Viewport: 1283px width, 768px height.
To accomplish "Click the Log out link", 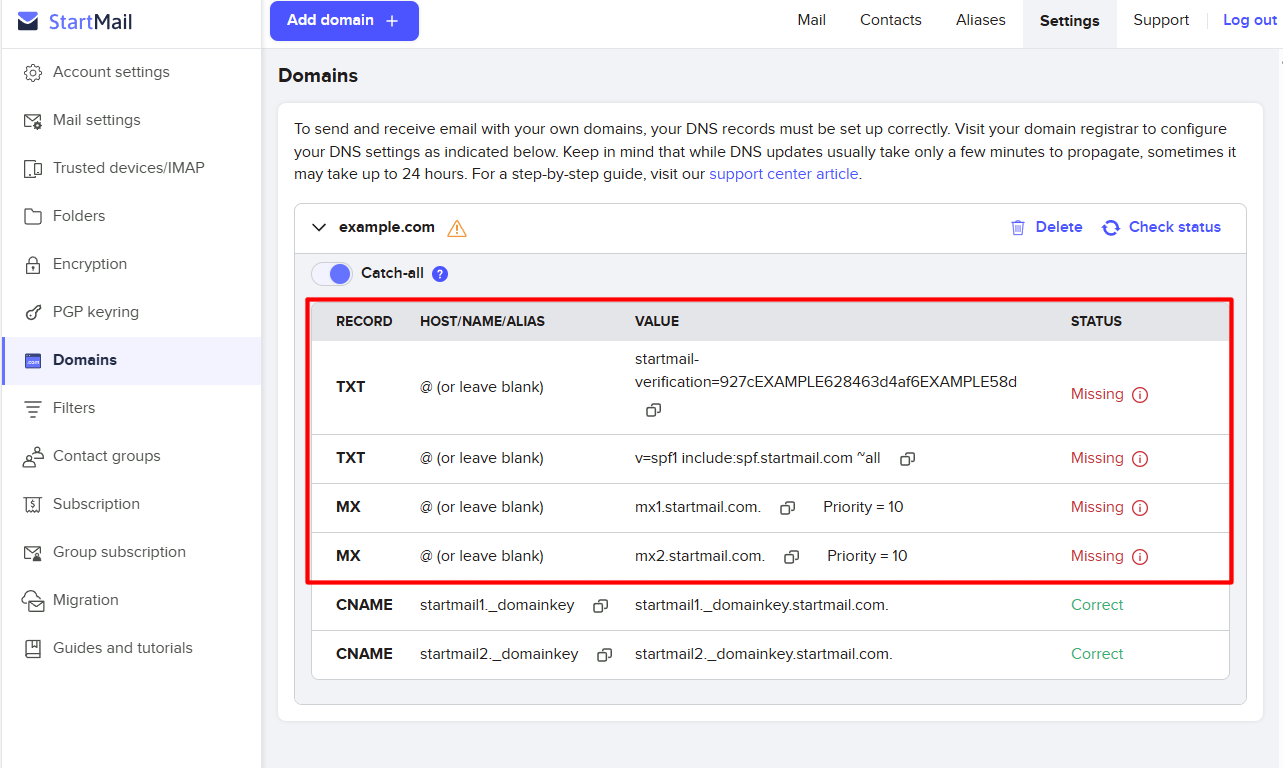I will (1250, 20).
